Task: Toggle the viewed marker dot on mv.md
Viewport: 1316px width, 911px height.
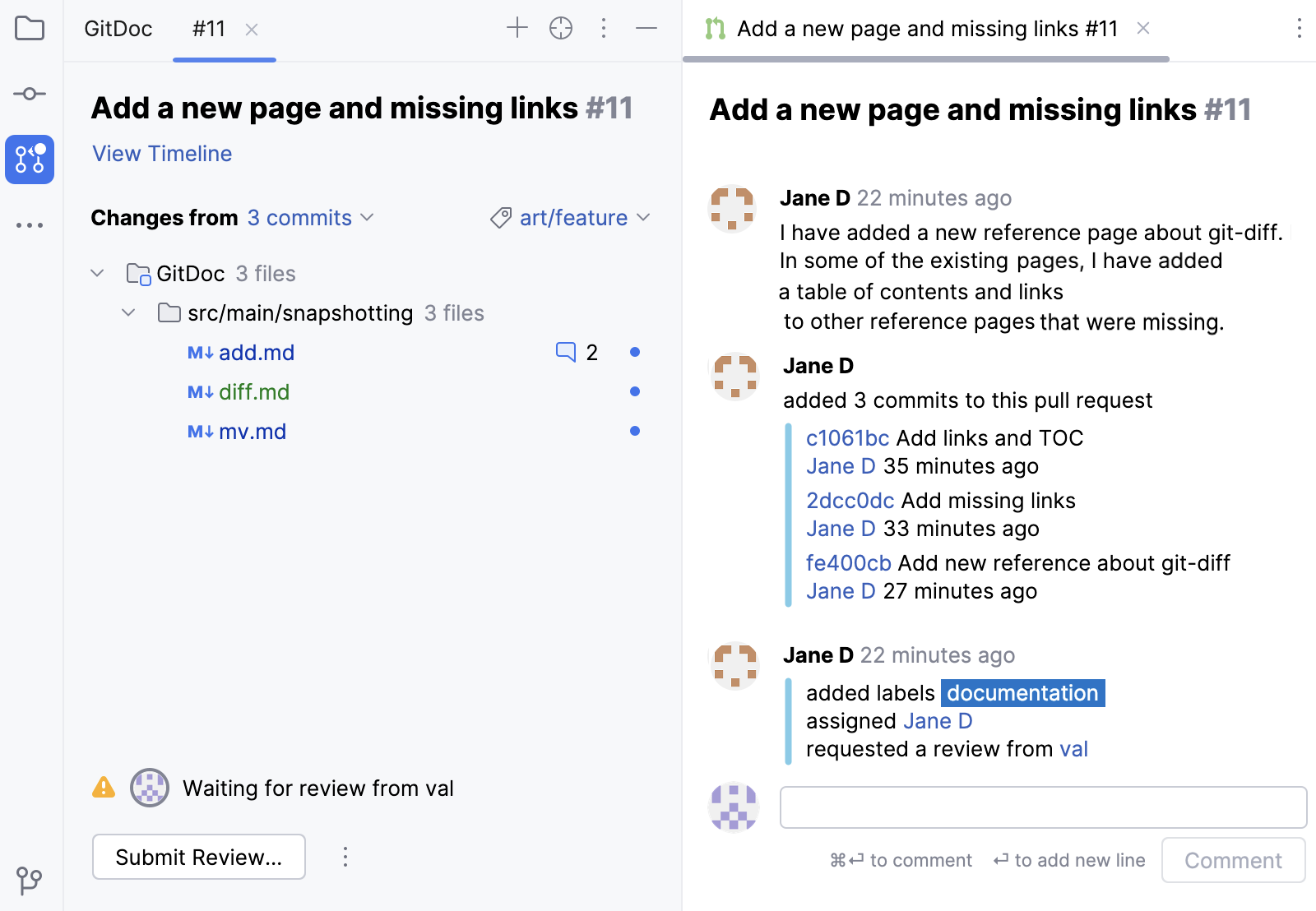Action: [x=634, y=430]
